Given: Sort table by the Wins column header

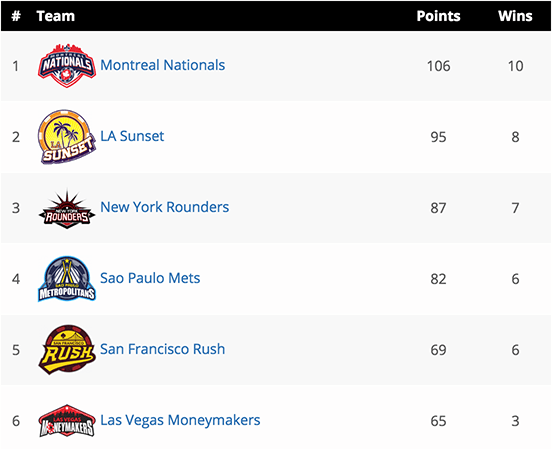Looking at the screenshot, I should point(515,16).
